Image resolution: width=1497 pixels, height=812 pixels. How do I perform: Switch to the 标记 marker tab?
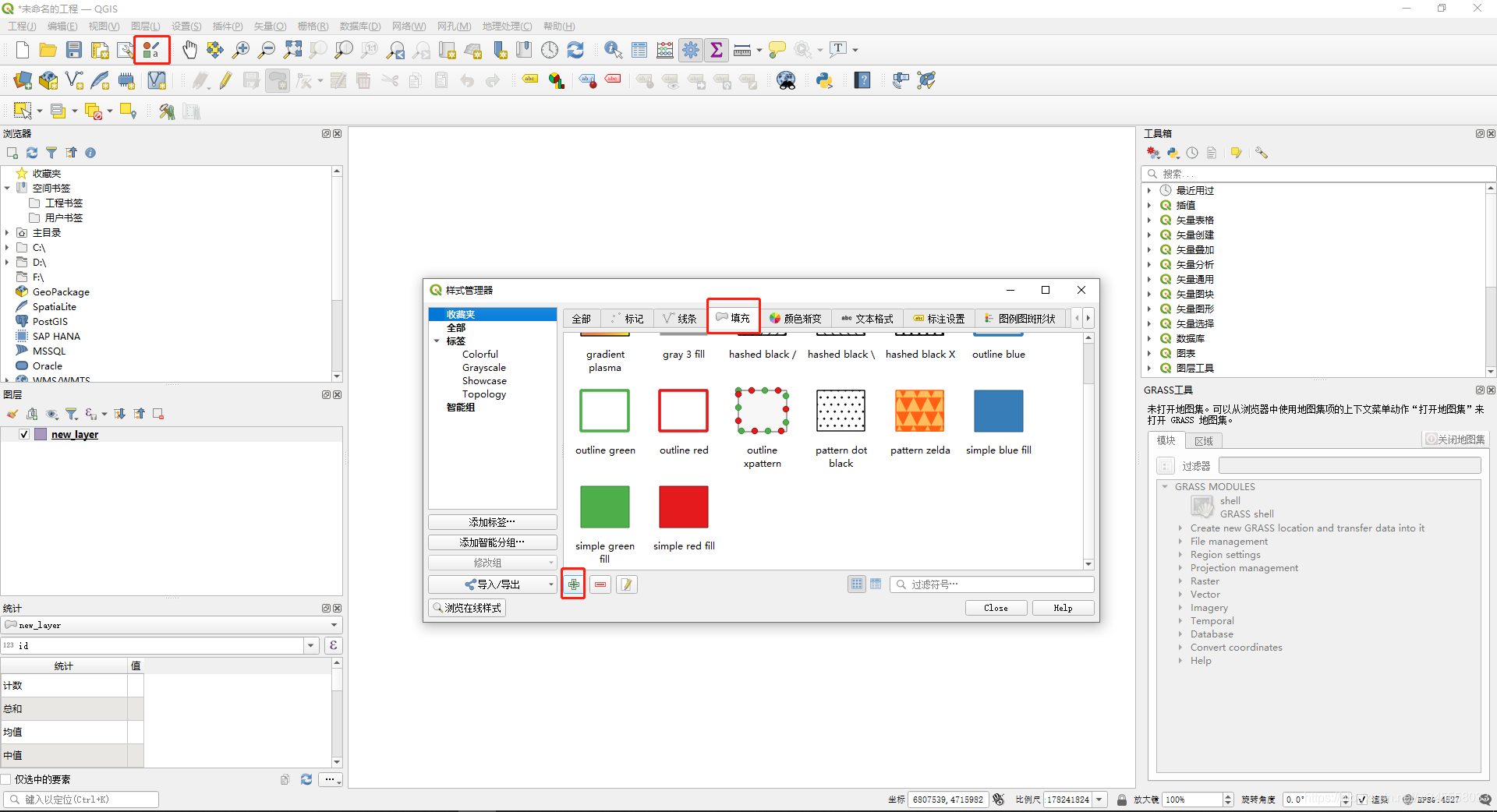click(x=627, y=319)
